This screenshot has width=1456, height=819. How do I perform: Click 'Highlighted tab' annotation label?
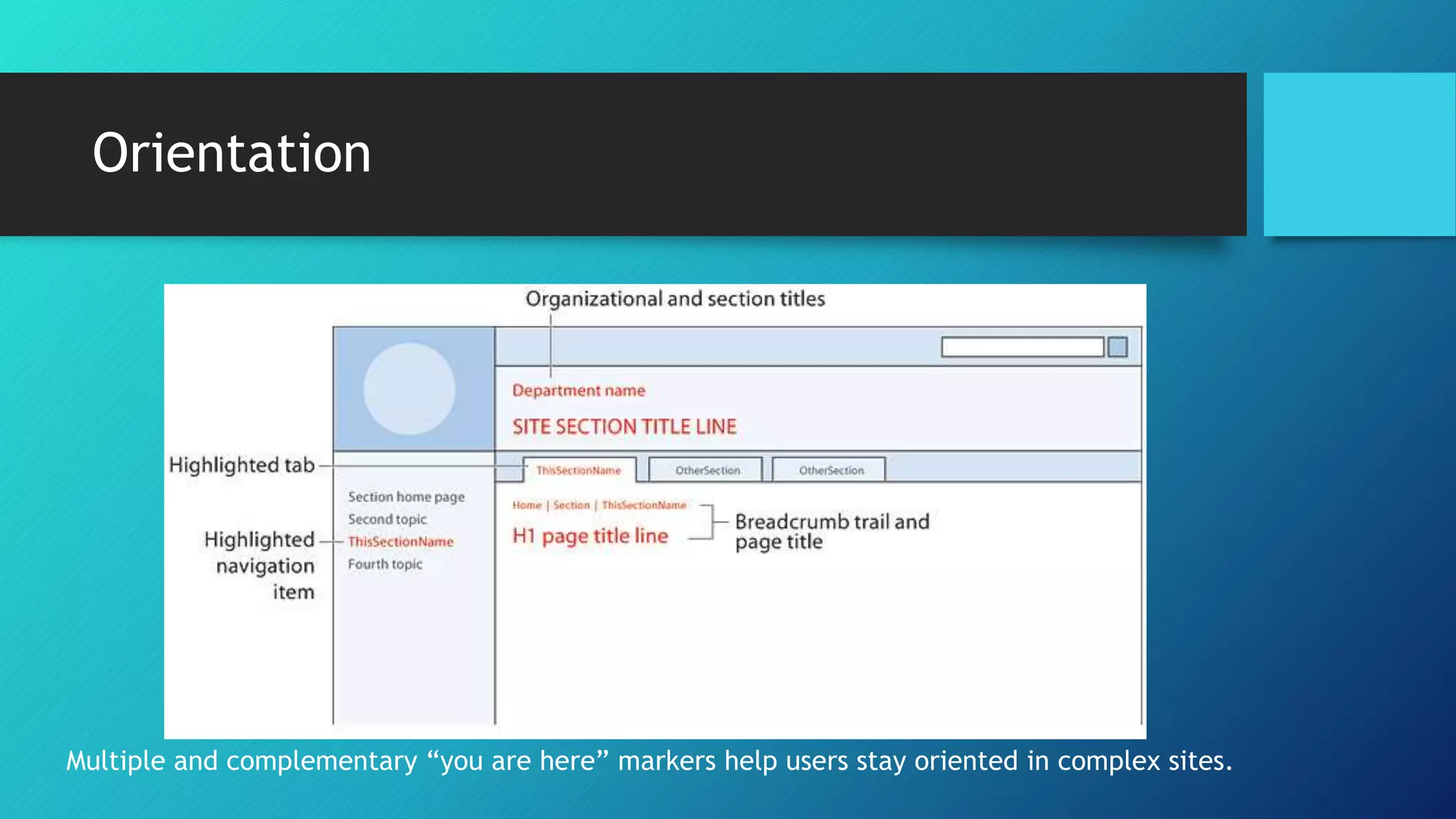[x=242, y=465]
